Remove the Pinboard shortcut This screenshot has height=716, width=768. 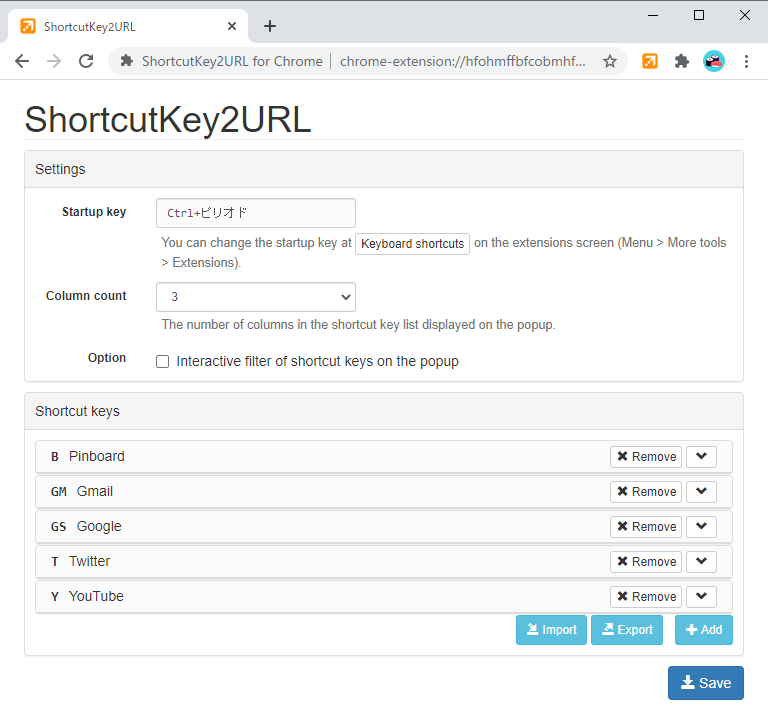(x=646, y=456)
